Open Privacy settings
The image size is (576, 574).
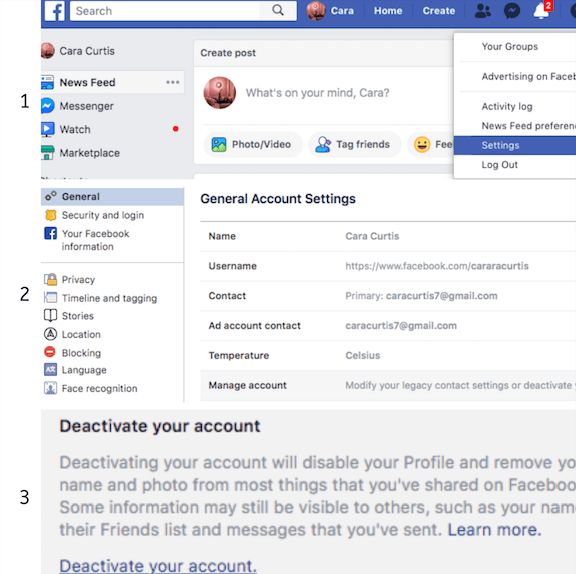78,279
